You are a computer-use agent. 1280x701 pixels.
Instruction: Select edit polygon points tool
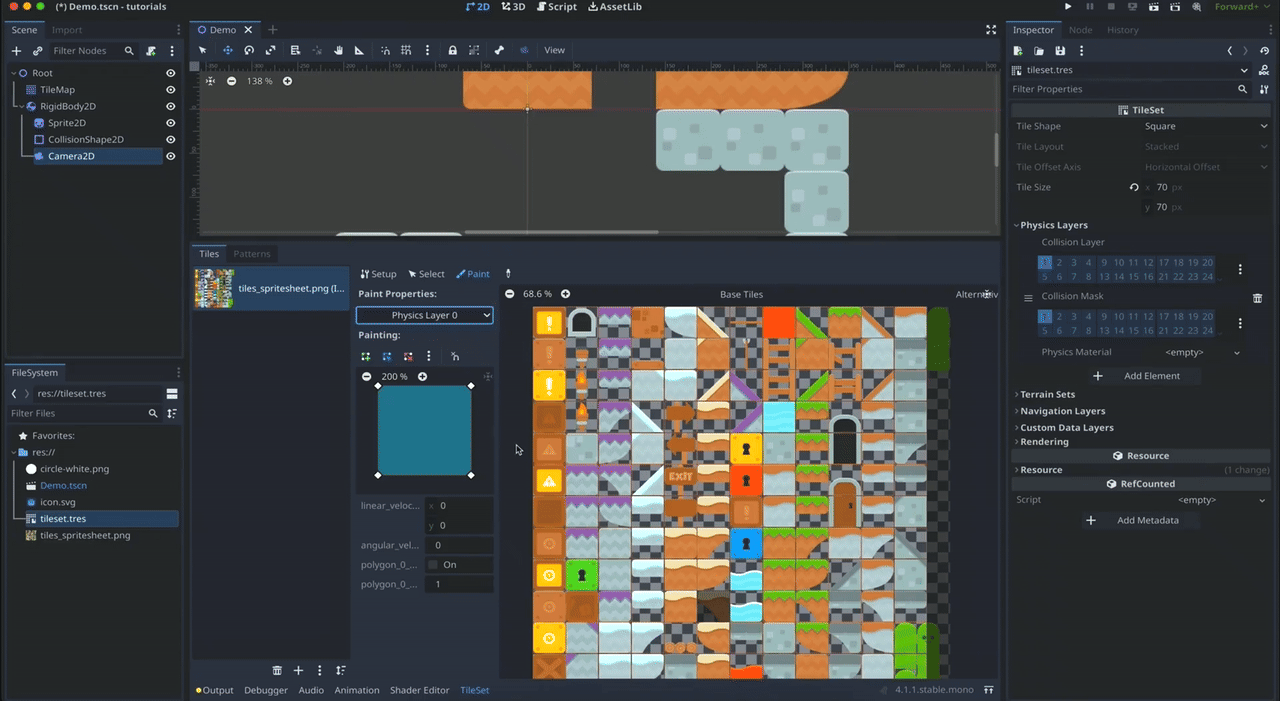click(x=387, y=356)
